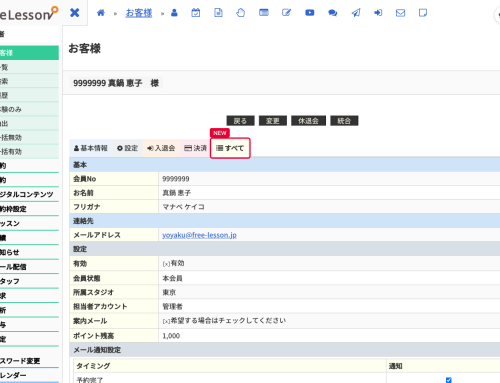This screenshot has height=383, width=500.
Task: Open デジタルコンテンツ in the sidebar
Action: (x=29, y=194)
